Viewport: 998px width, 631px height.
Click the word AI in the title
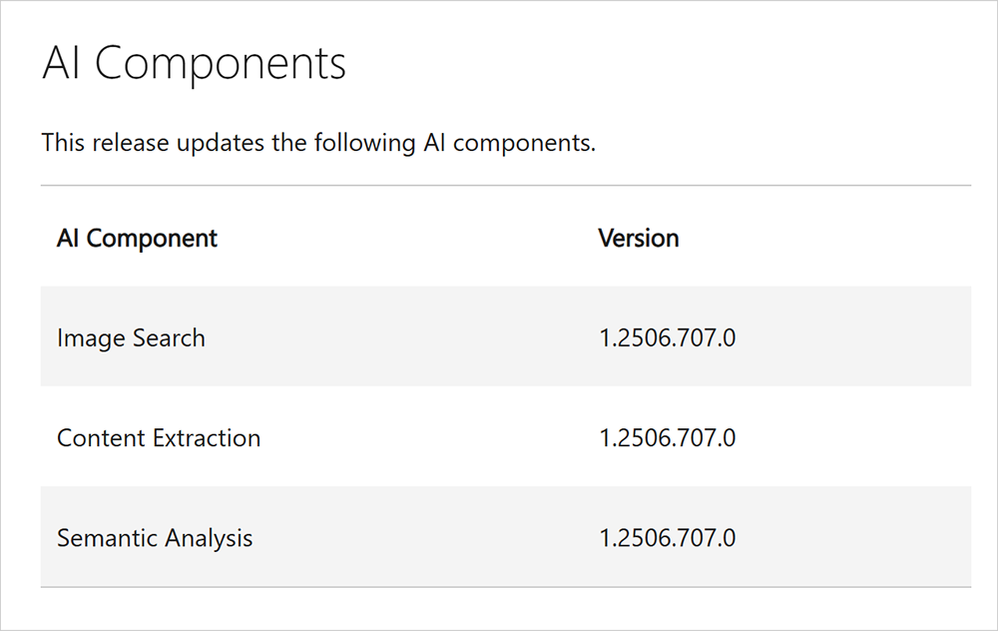(62, 64)
